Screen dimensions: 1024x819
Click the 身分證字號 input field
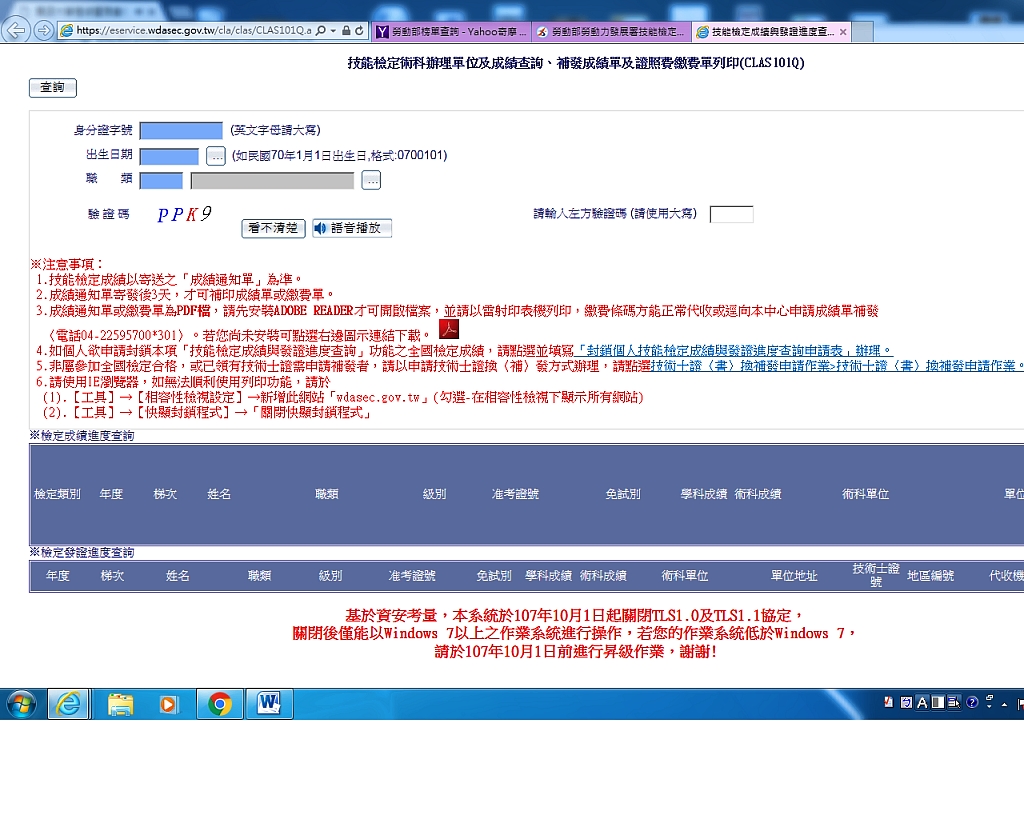(x=181, y=131)
